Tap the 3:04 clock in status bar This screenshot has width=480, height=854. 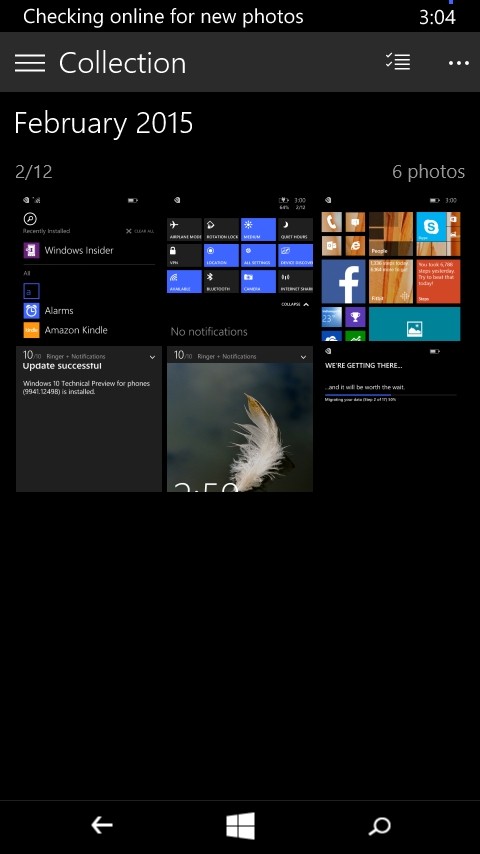pos(437,17)
